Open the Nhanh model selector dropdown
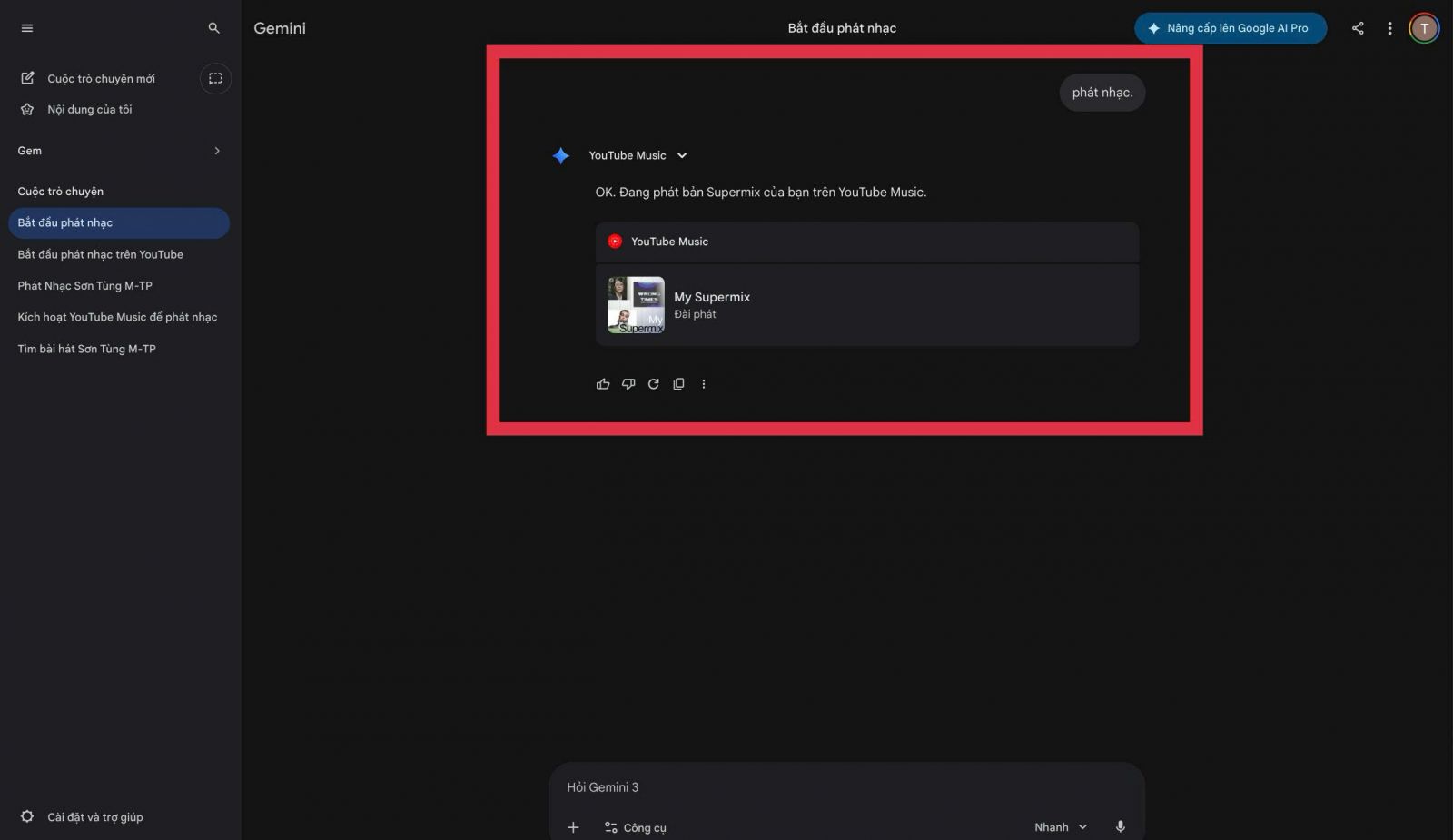This screenshot has width=1453, height=840. [1060, 827]
